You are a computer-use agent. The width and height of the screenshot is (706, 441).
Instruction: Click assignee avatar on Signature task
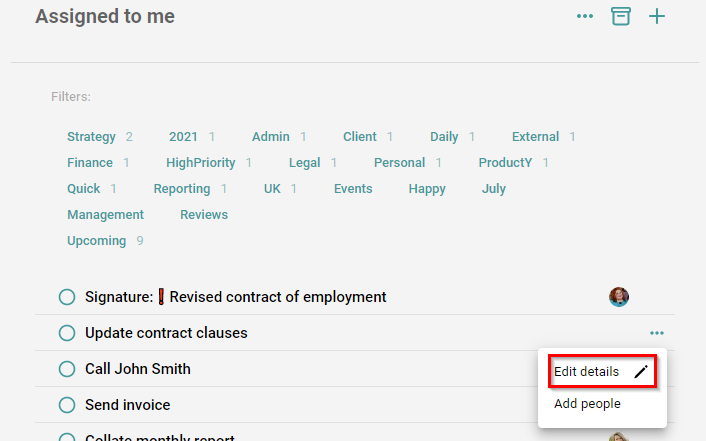point(619,297)
